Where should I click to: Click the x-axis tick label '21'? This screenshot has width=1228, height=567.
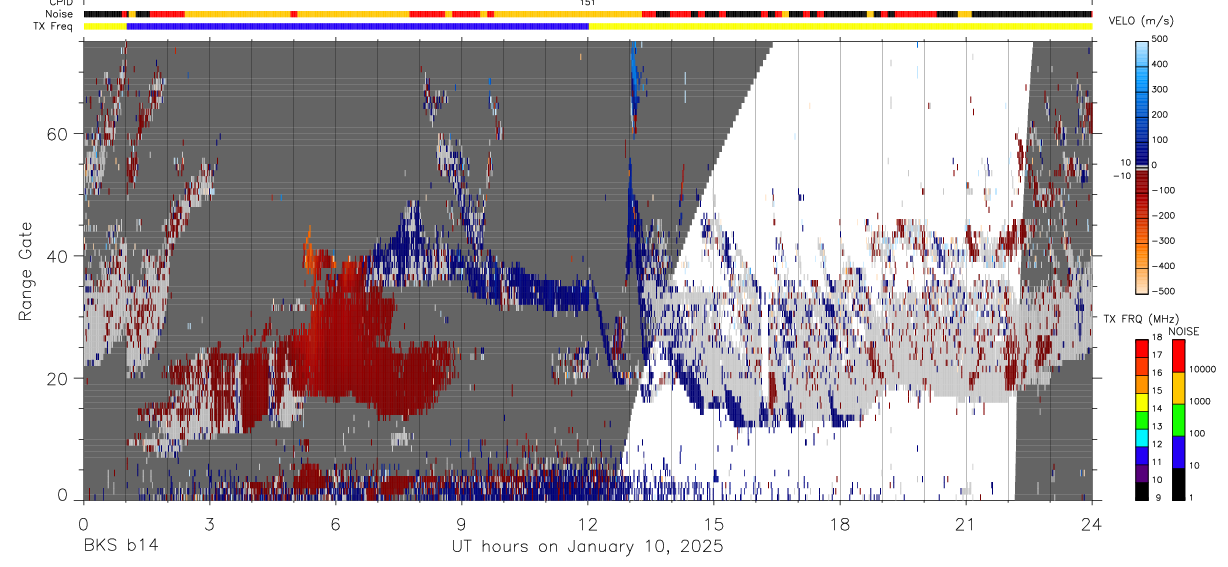(966, 524)
